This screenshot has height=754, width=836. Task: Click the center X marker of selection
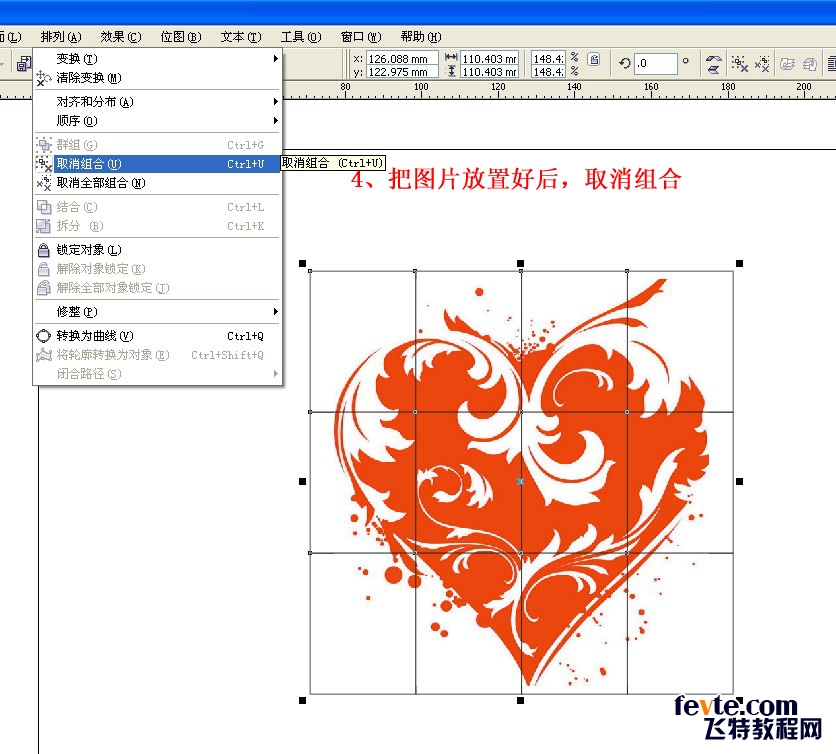[520, 482]
